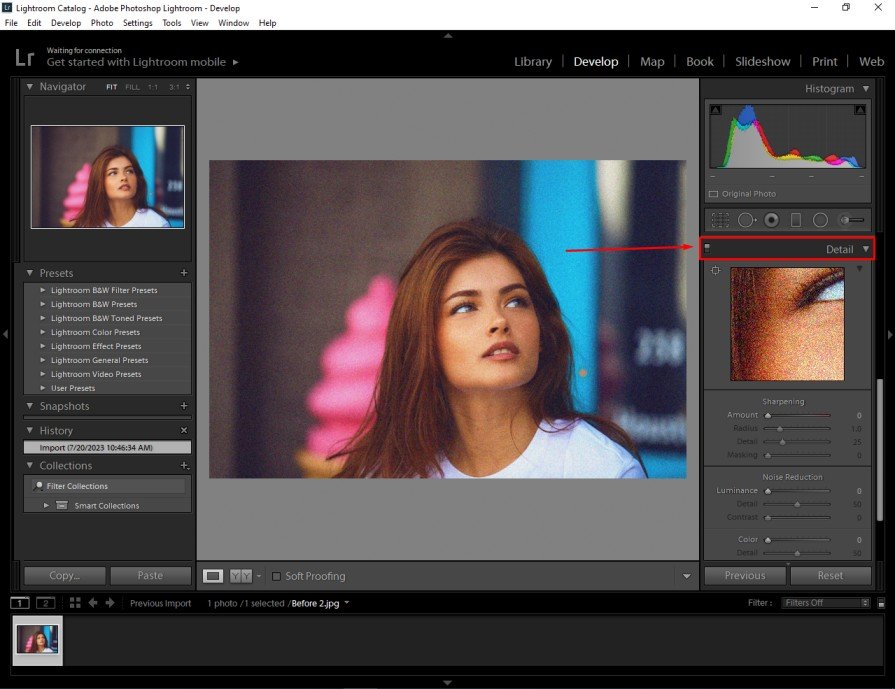
Task: Select the Radial Filter tool
Action: [820, 219]
